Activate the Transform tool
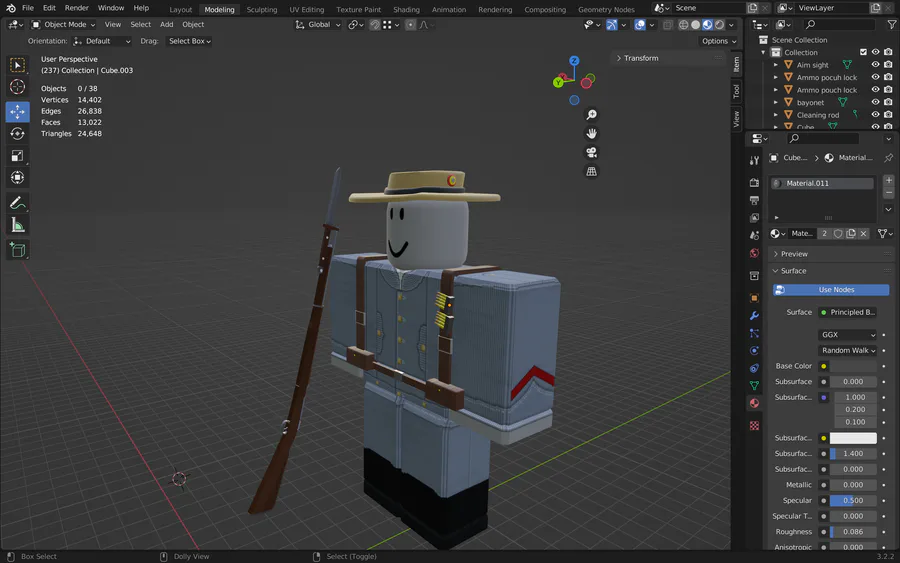This screenshot has width=900, height=563. pos(17,178)
